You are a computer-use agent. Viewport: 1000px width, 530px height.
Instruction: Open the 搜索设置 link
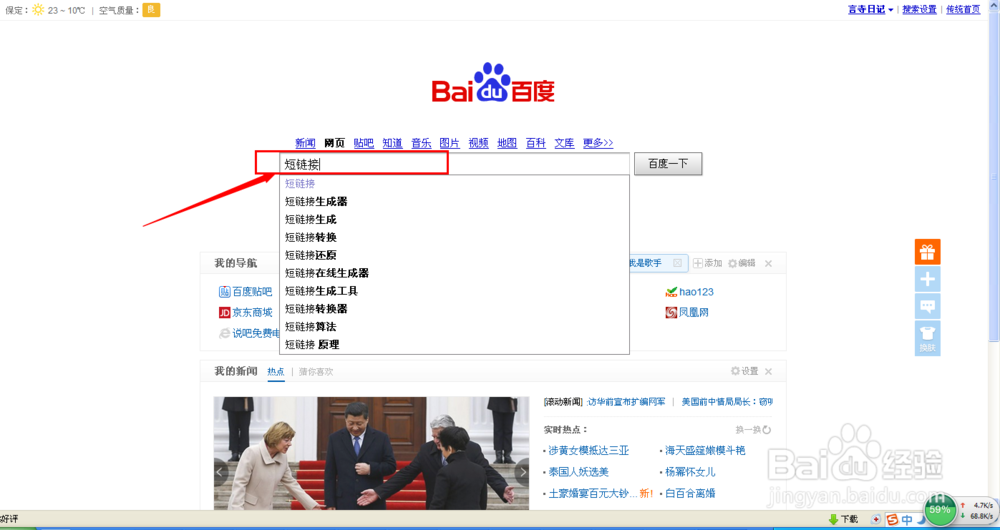click(919, 10)
